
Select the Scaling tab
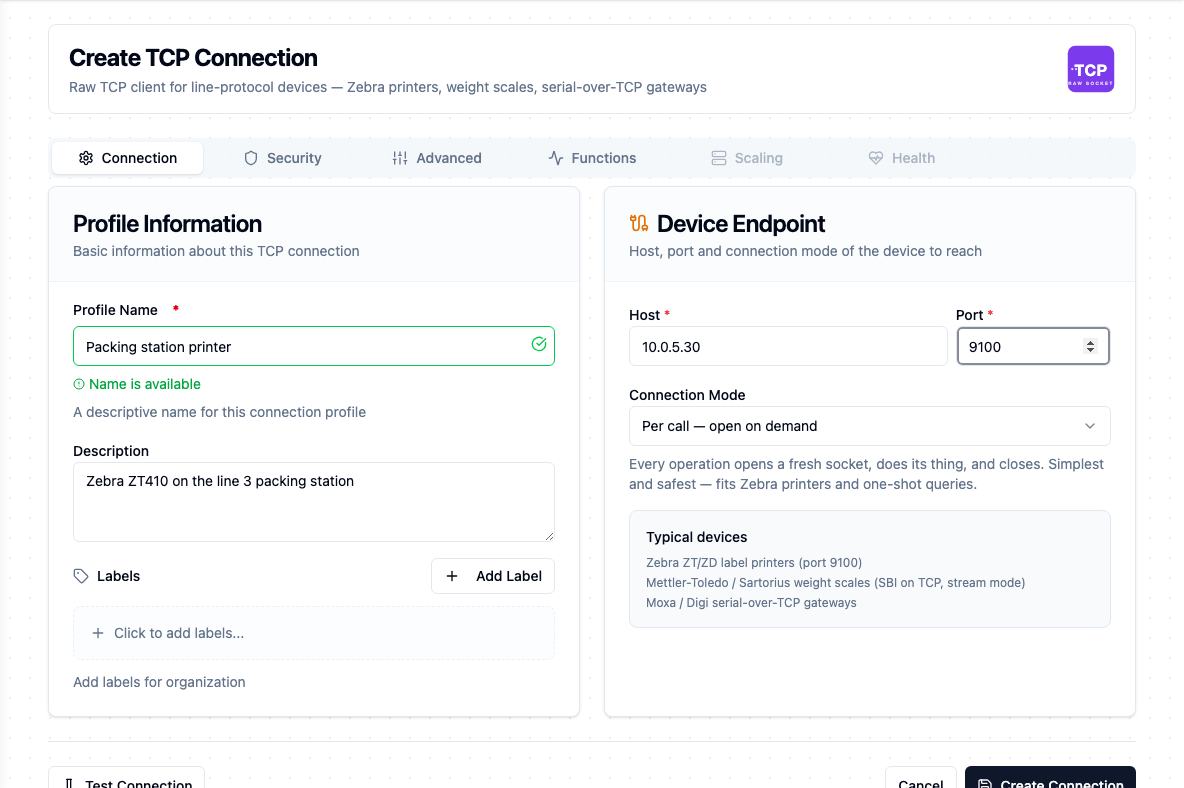(x=748, y=158)
